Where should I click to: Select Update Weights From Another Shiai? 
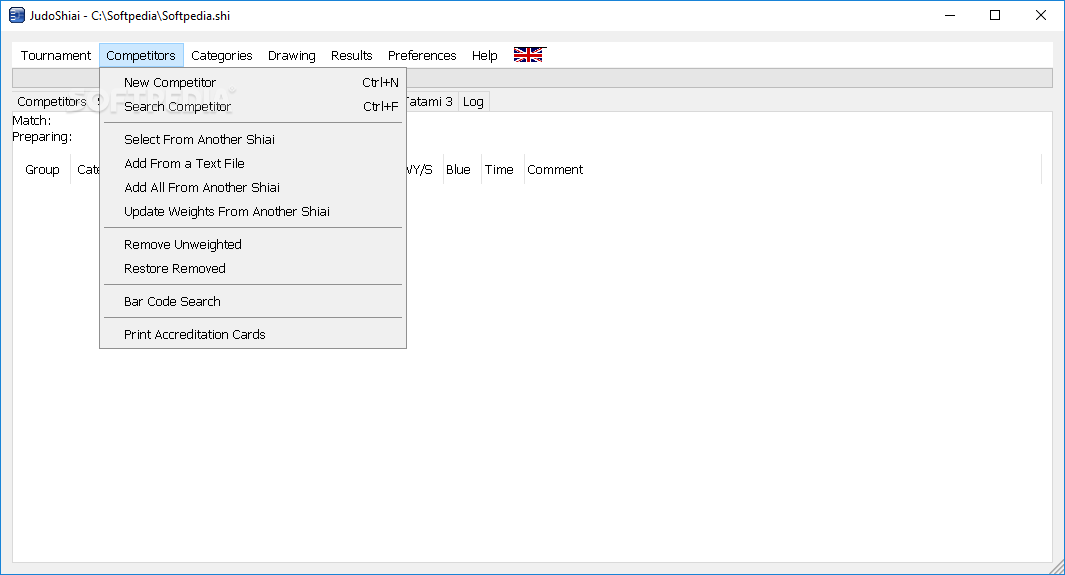tap(253, 212)
